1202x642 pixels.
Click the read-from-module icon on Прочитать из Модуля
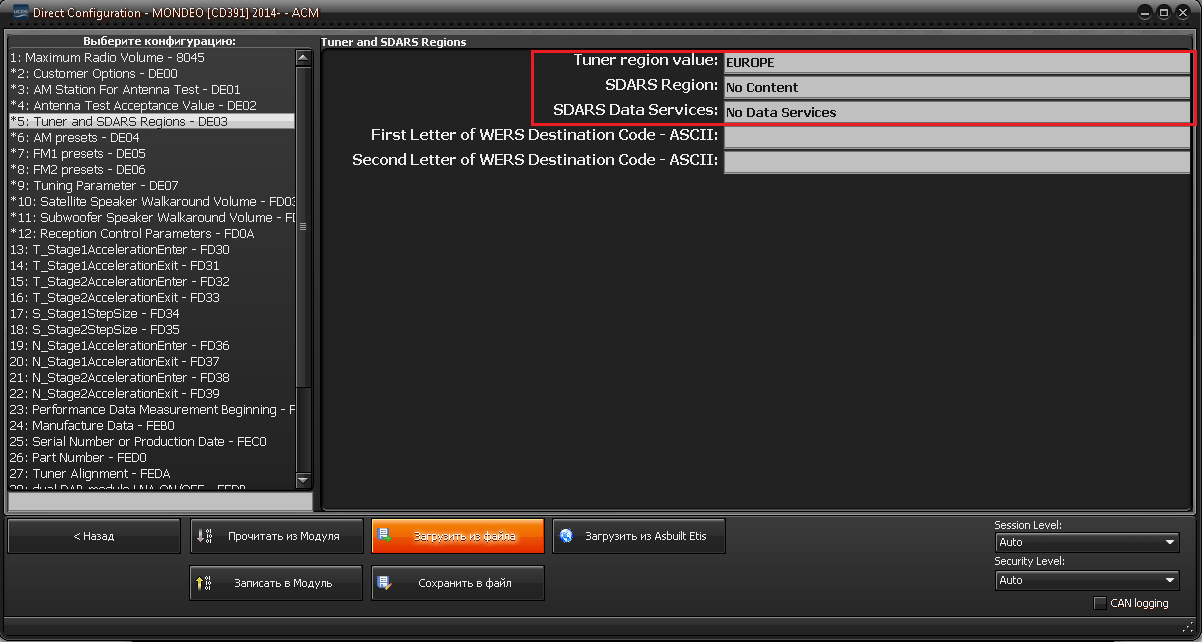pyautogui.click(x=205, y=536)
